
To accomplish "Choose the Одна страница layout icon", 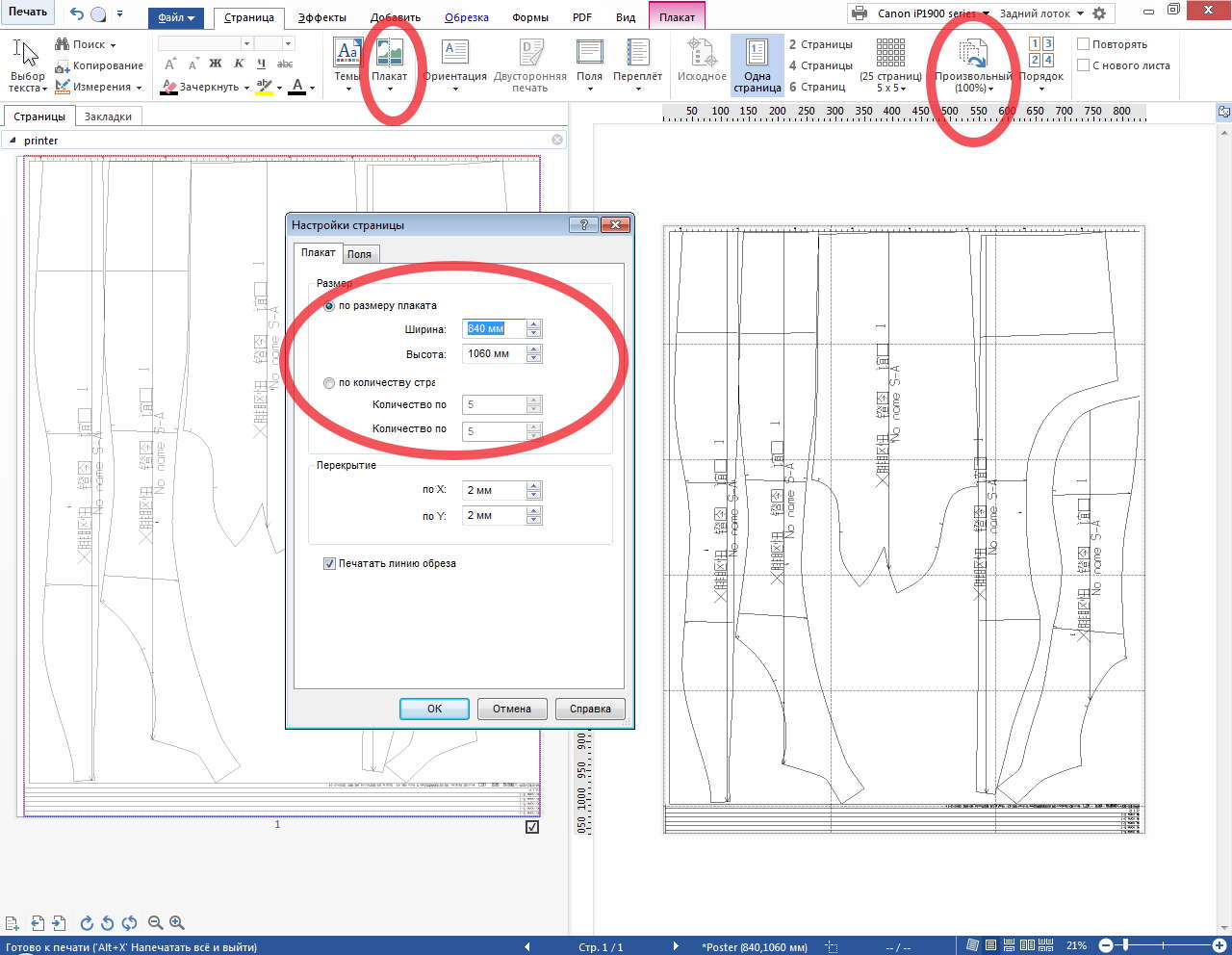I will (757, 54).
